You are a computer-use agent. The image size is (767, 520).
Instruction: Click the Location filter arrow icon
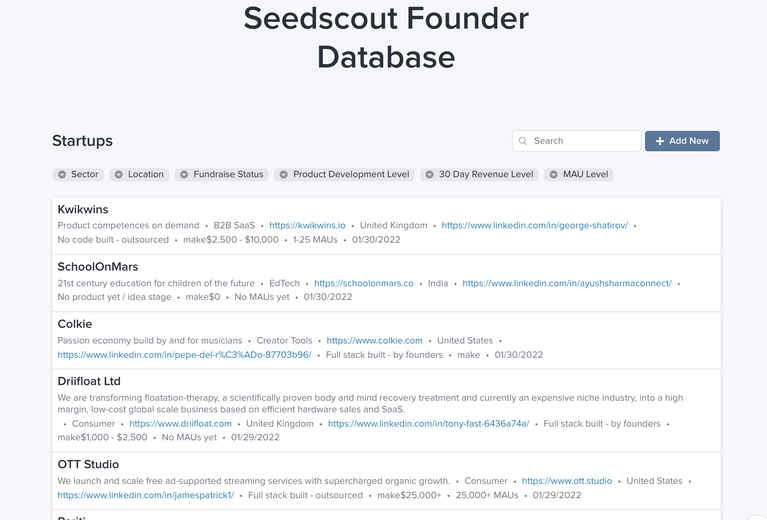pyautogui.click(x=119, y=175)
